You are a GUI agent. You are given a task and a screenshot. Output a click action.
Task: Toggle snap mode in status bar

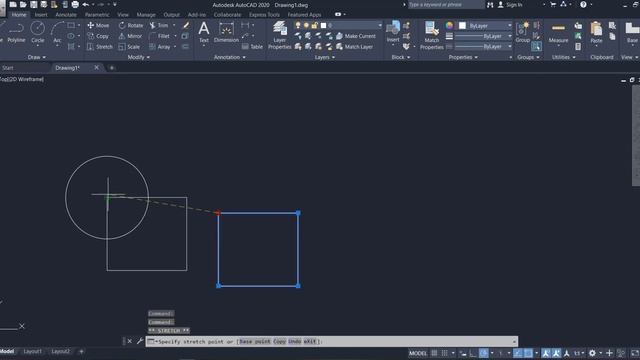click(x=444, y=353)
